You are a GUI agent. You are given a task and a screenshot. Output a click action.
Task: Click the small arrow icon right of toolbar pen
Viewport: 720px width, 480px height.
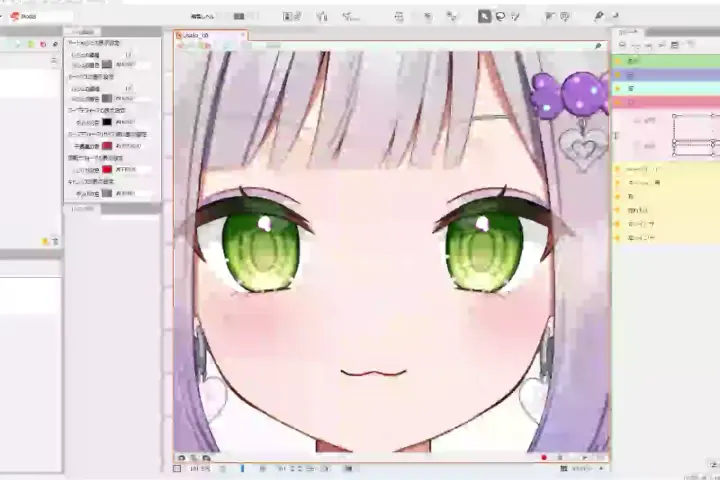(615, 16)
